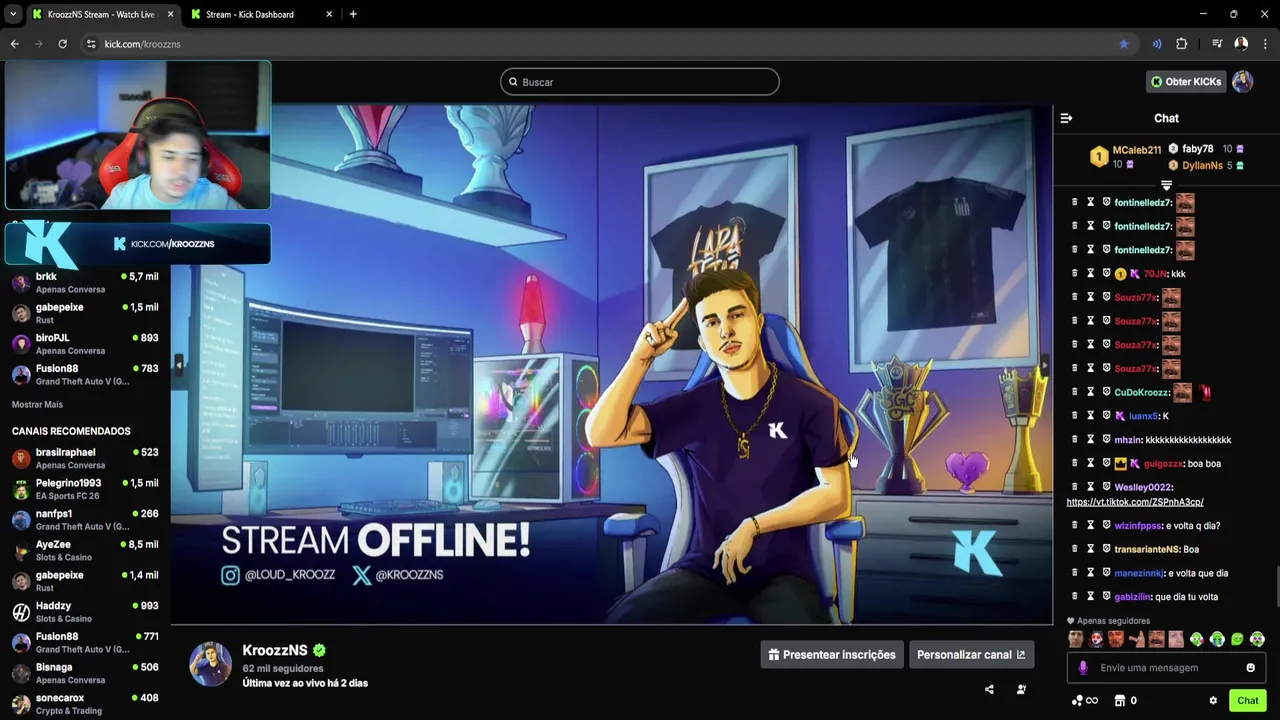Open 'Personalizar canal' button
Image resolution: width=1280 pixels, height=720 pixels.
pyautogui.click(x=971, y=655)
